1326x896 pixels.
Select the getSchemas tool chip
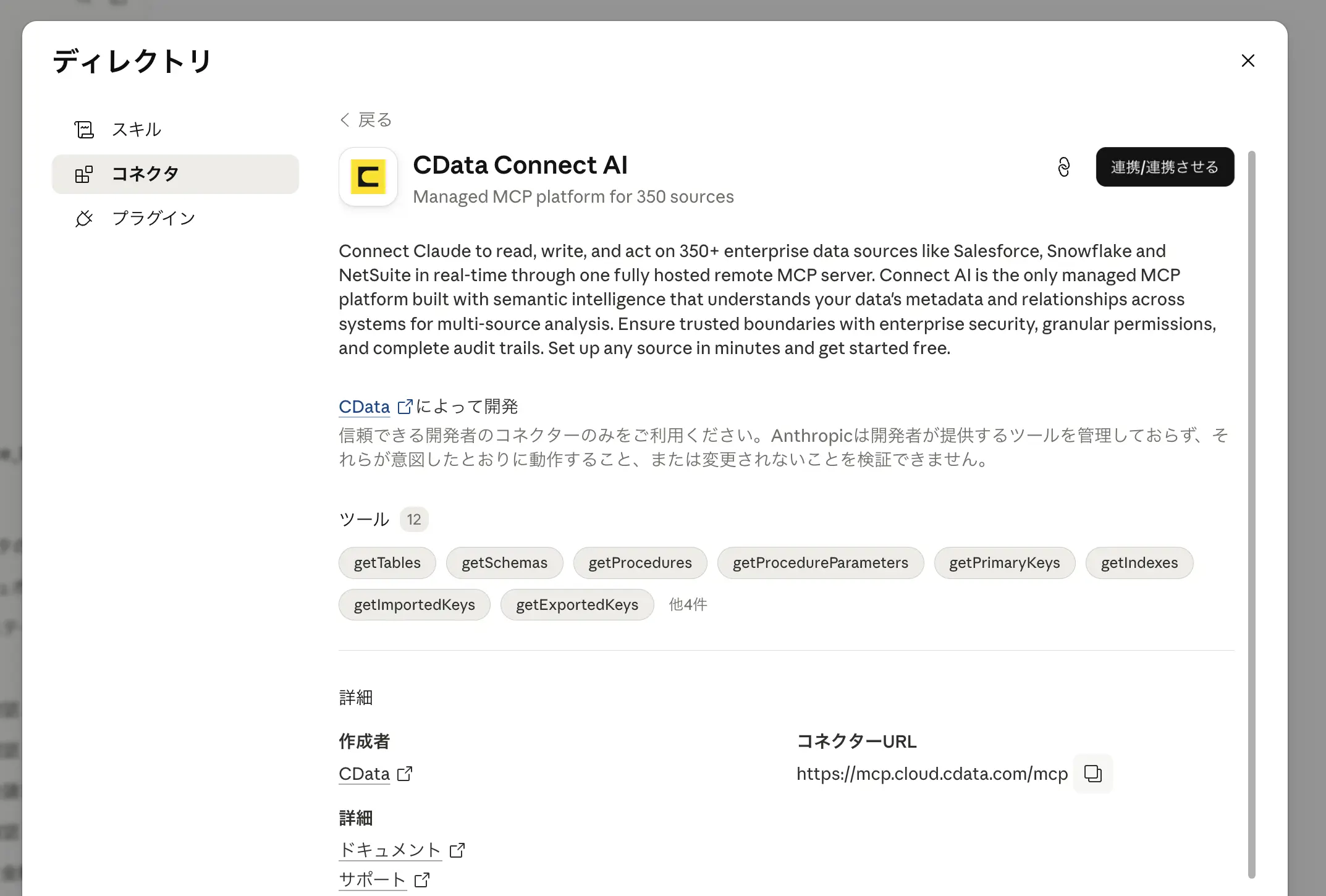(504, 563)
